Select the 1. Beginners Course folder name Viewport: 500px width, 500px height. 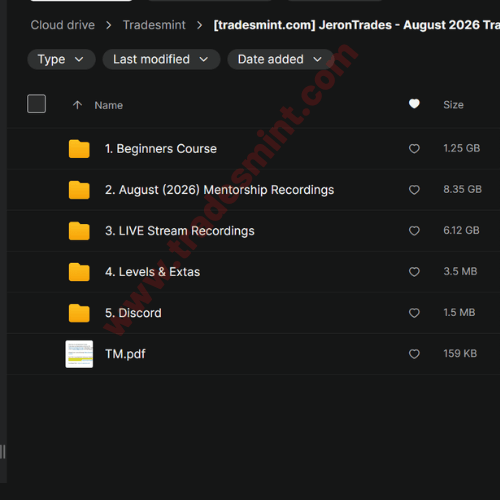pyautogui.click(x=161, y=149)
